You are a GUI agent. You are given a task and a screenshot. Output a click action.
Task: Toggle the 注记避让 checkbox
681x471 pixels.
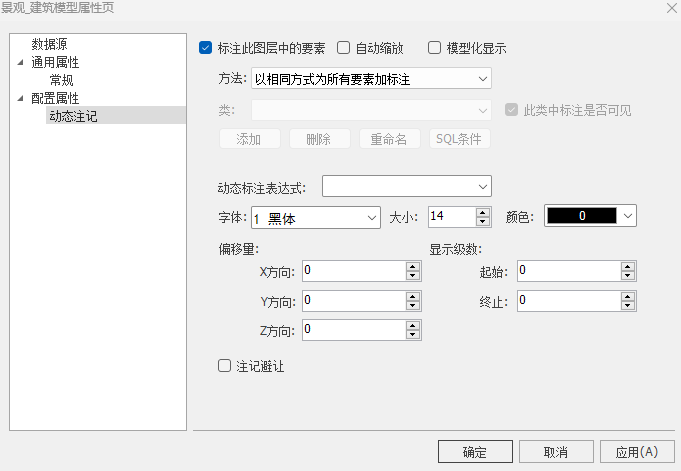click(224, 367)
